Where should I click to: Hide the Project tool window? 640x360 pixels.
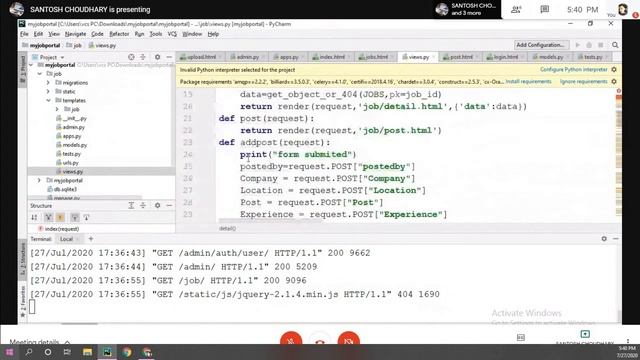pyautogui.click(x=169, y=57)
